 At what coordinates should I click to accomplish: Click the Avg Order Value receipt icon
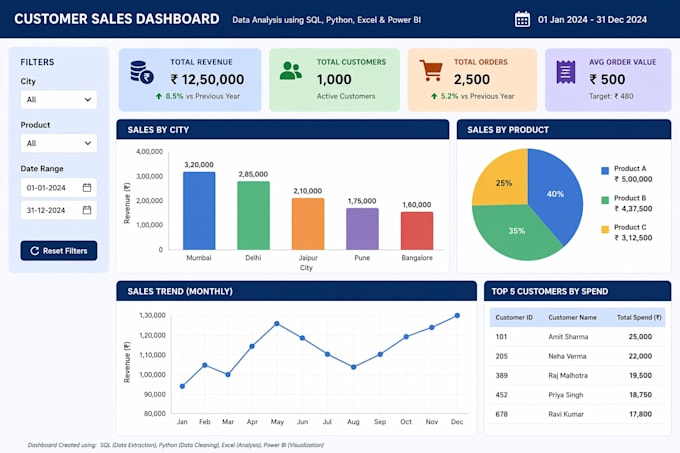[566, 72]
